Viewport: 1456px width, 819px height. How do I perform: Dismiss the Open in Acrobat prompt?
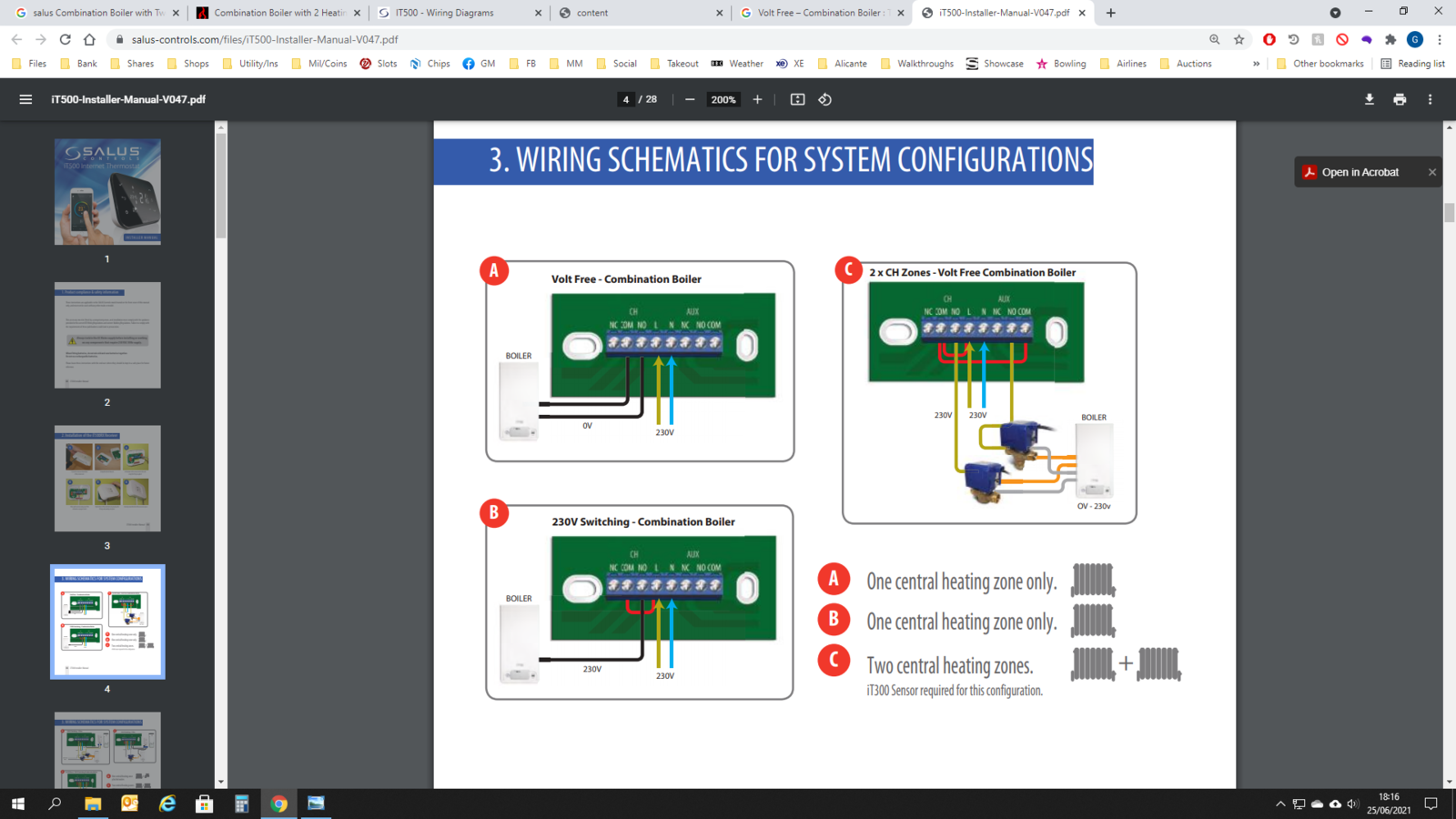[x=1431, y=172]
